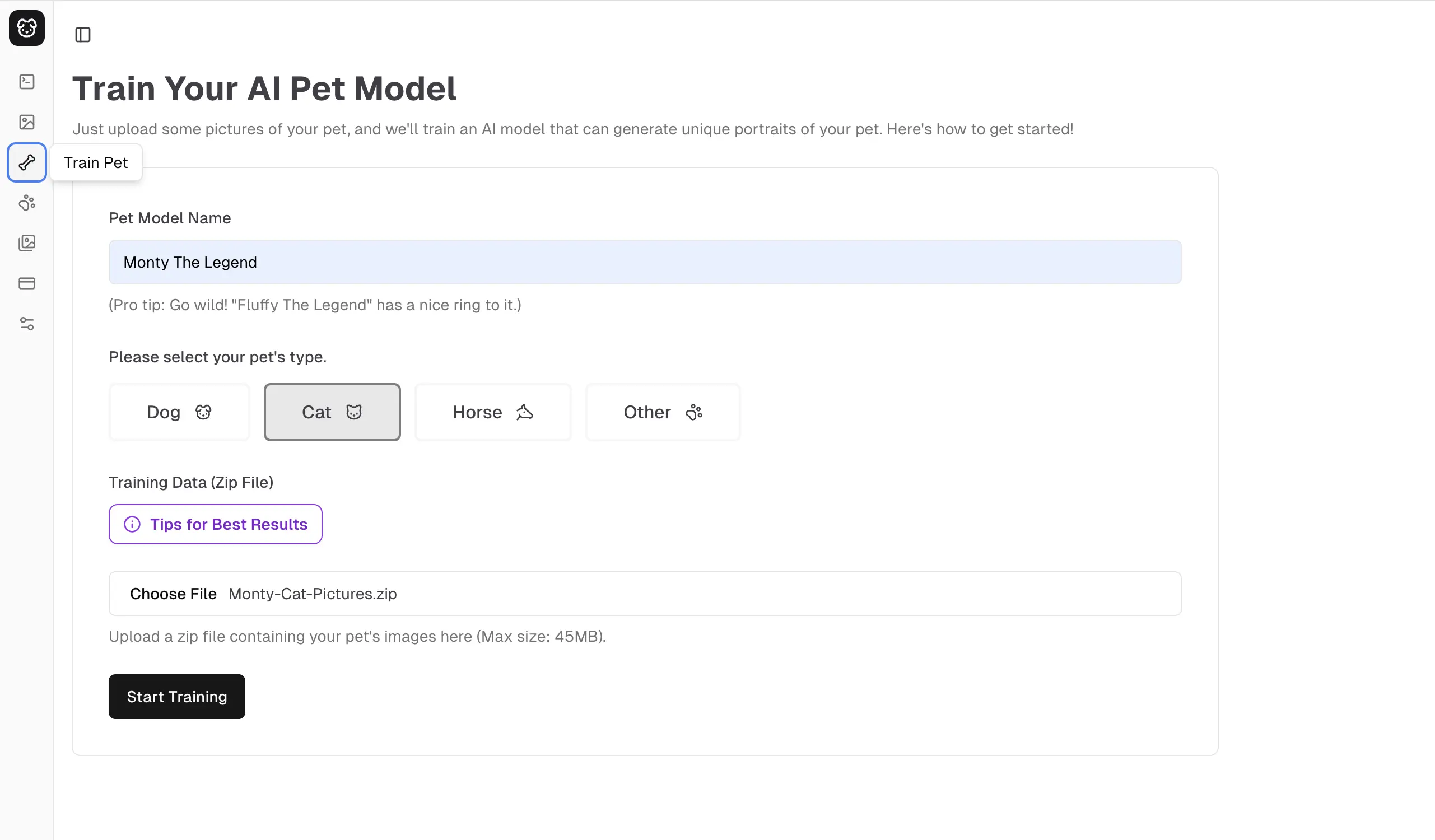Click the Train Pet tooltip label

[x=96, y=162]
